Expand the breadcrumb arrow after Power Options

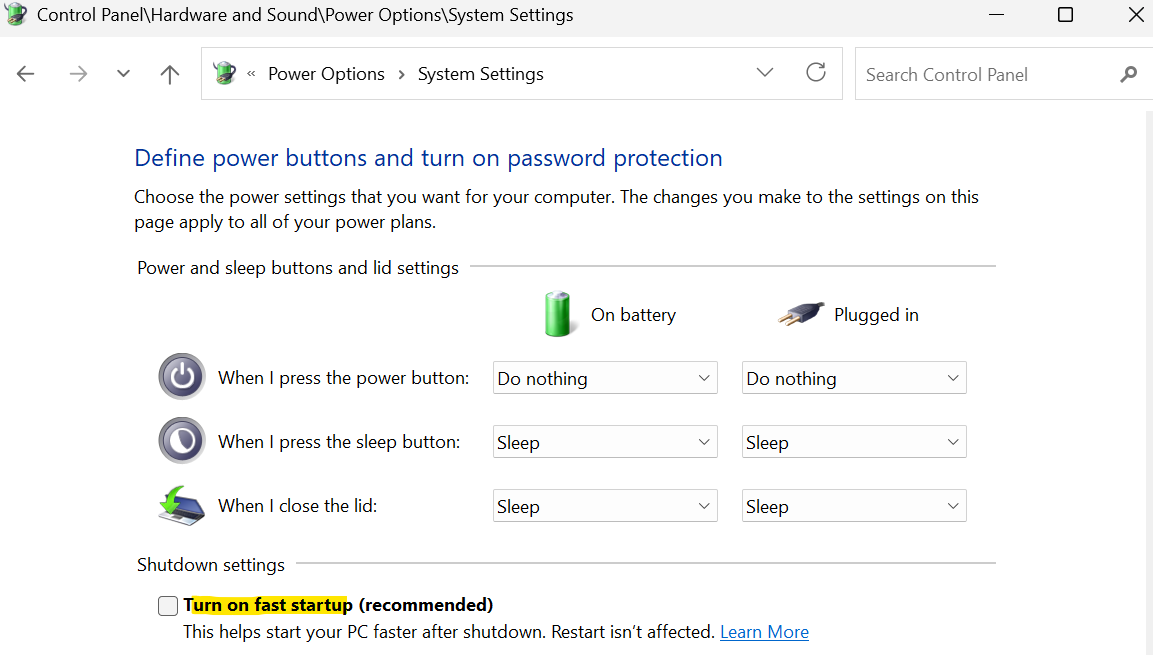(401, 74)
